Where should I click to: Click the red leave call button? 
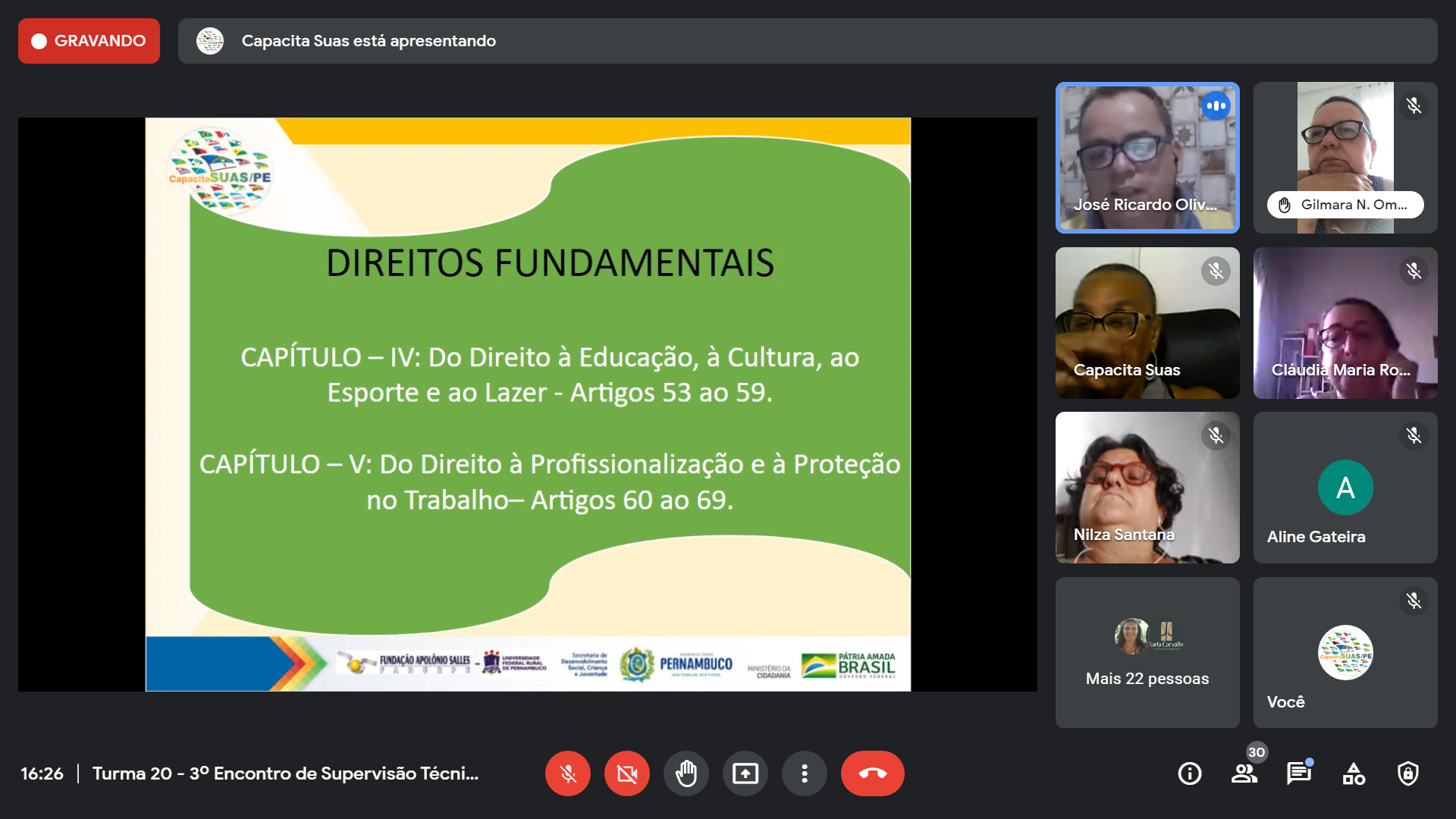(872, 773)
